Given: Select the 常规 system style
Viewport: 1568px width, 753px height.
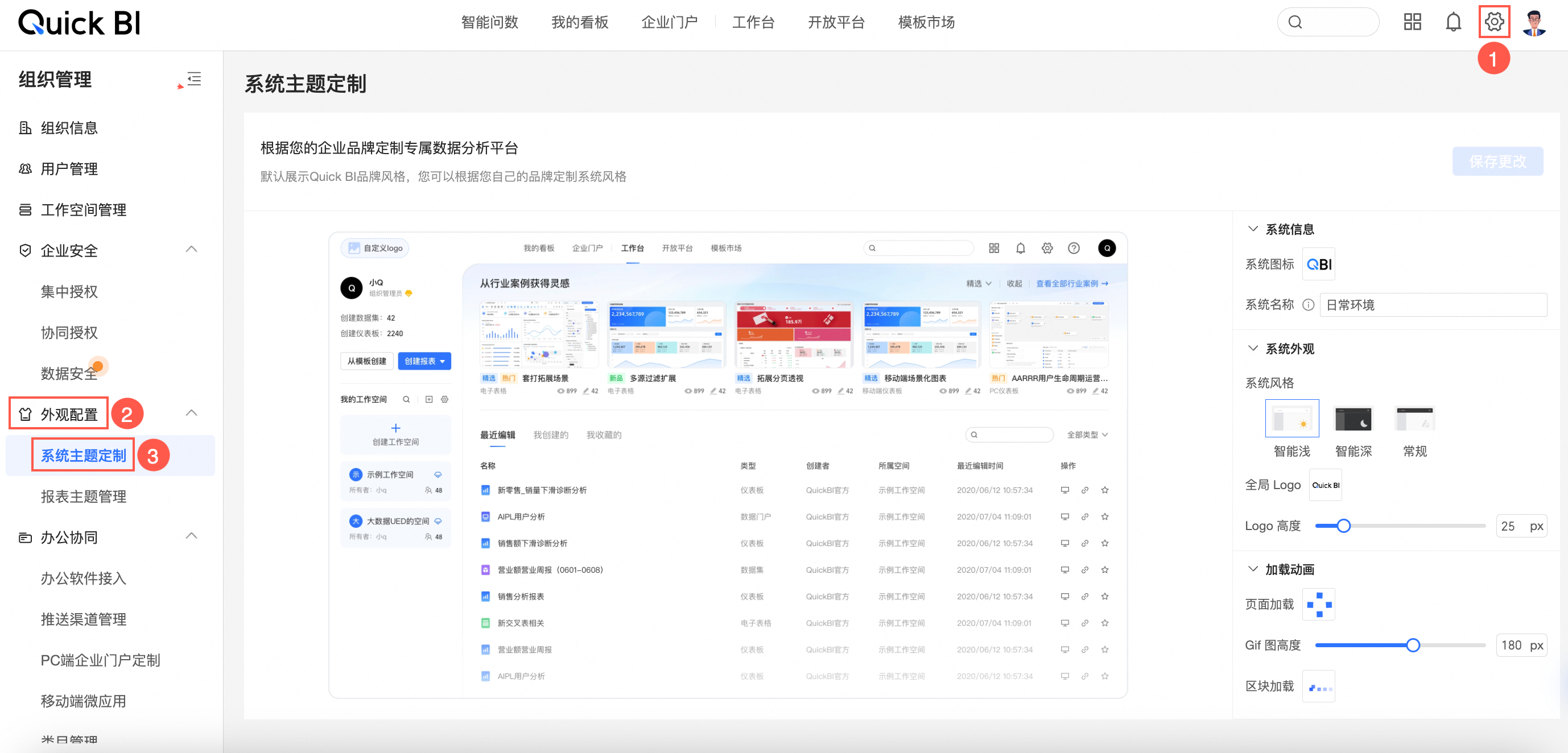Looking at the screenshot, I should pos(1414,419).
